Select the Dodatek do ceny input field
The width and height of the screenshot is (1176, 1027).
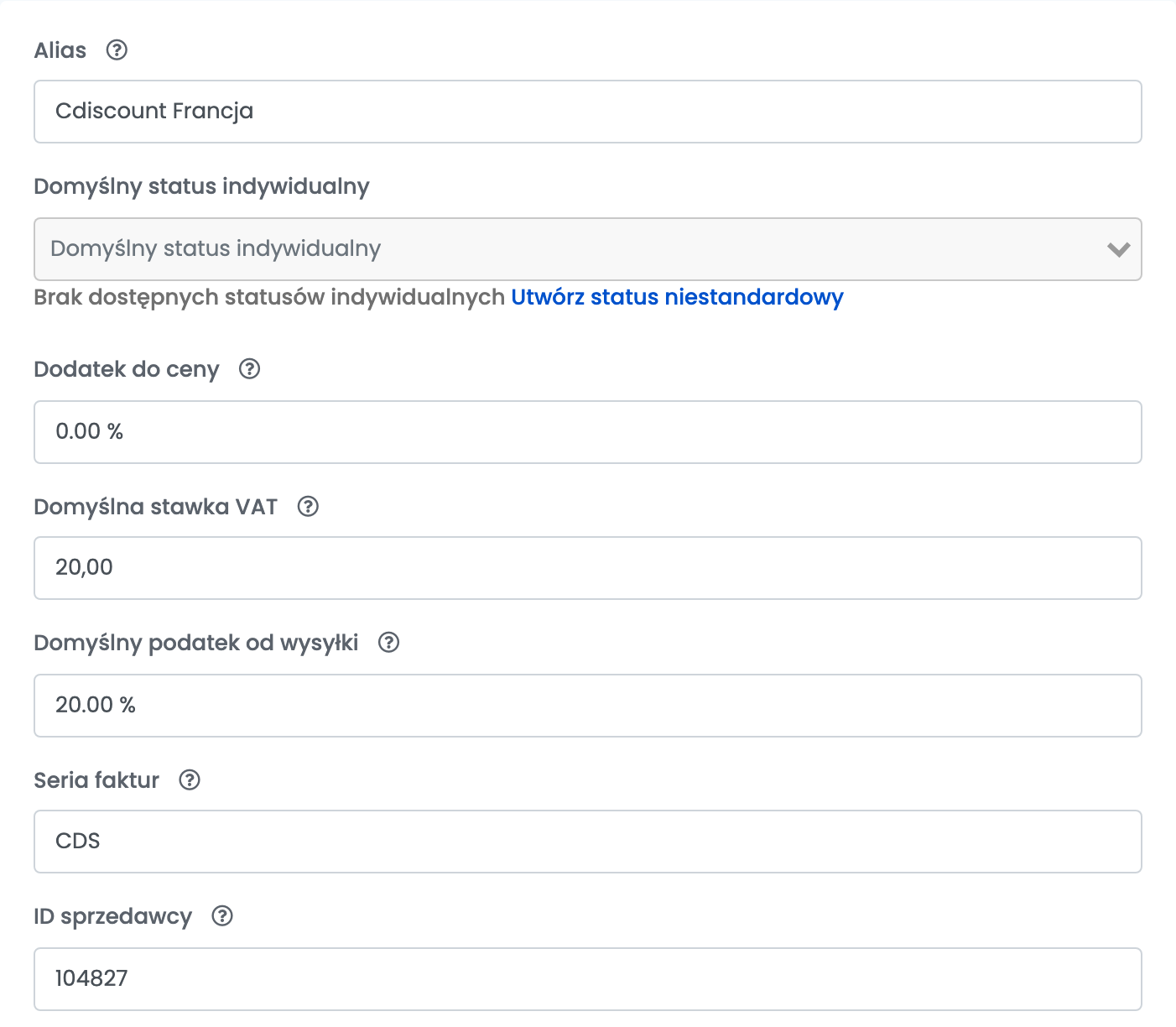click(588, 432)
